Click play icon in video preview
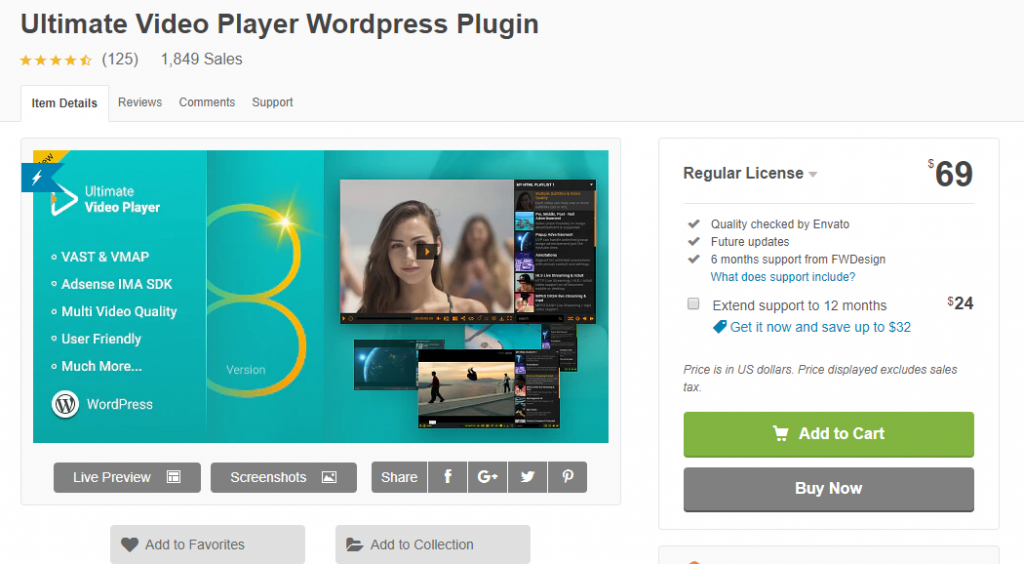The image size is (1024, 564). [426, 251]
